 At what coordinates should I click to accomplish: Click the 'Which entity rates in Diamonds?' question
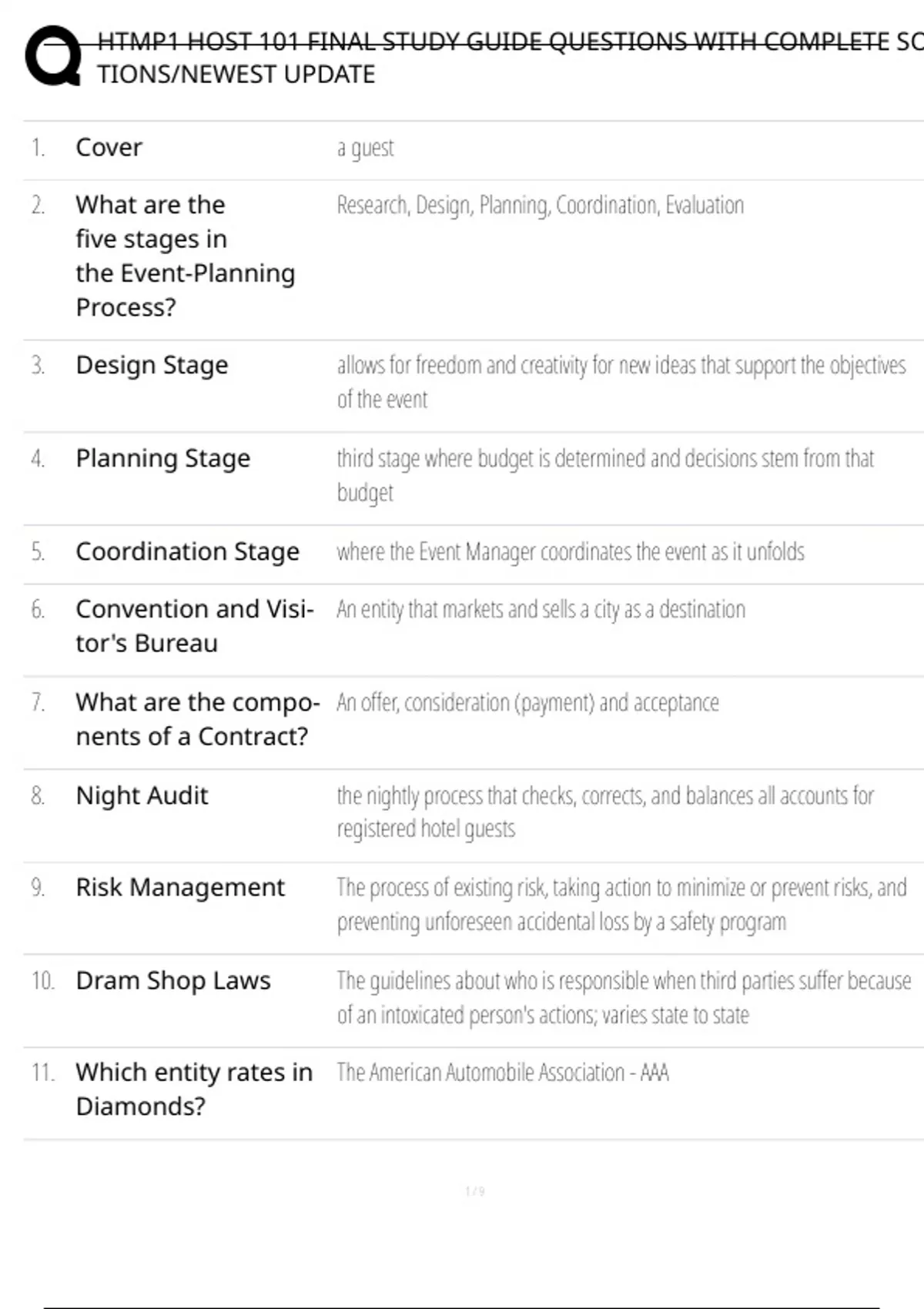pyautogui.click(x=194, y=1089)
